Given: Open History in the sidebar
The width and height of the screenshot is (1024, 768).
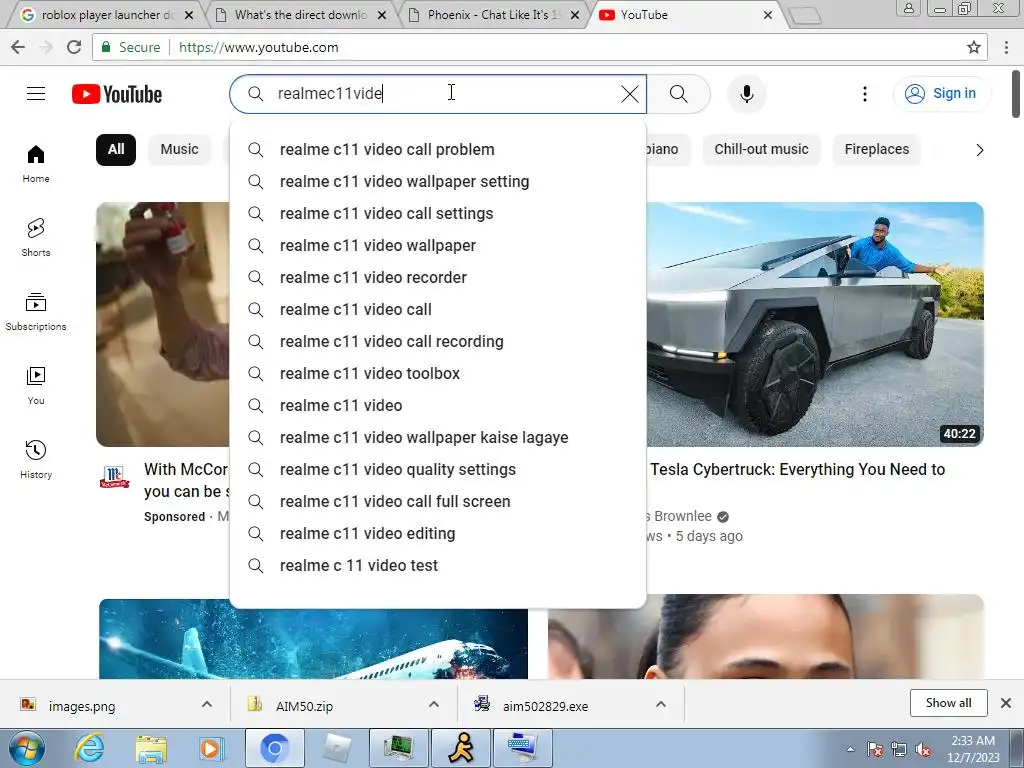Looking at the screenshot, I should (36, 460).
